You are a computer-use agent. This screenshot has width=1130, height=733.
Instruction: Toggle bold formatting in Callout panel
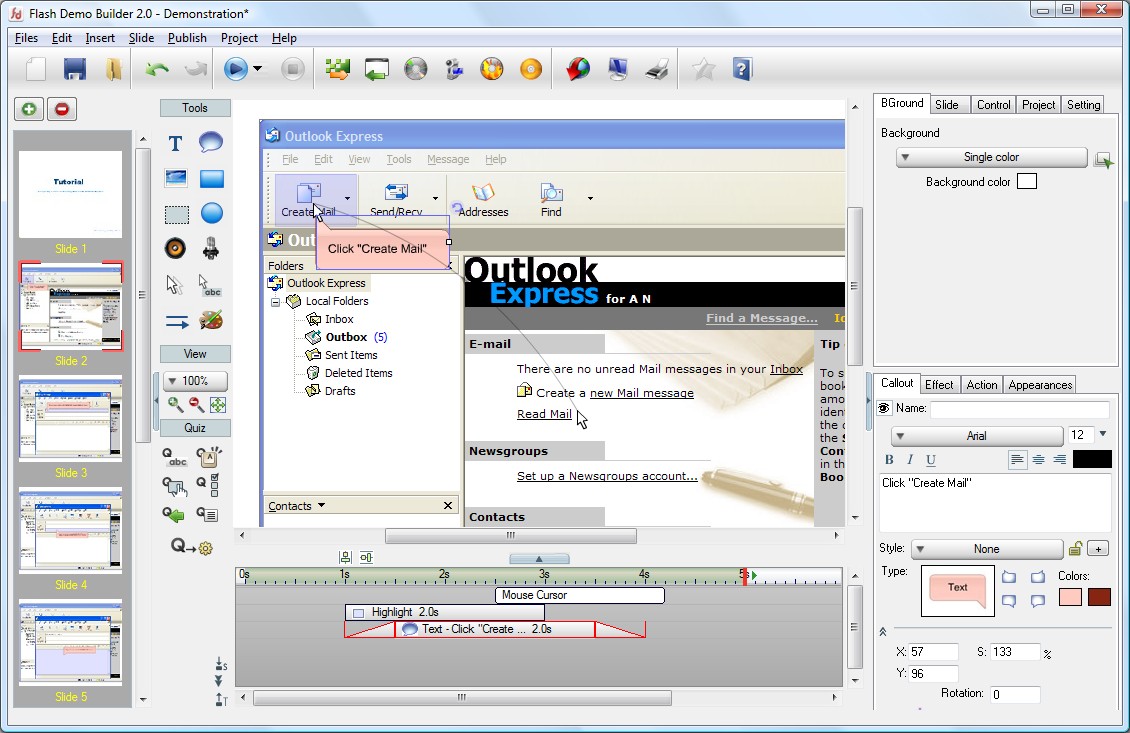point(889,460)
